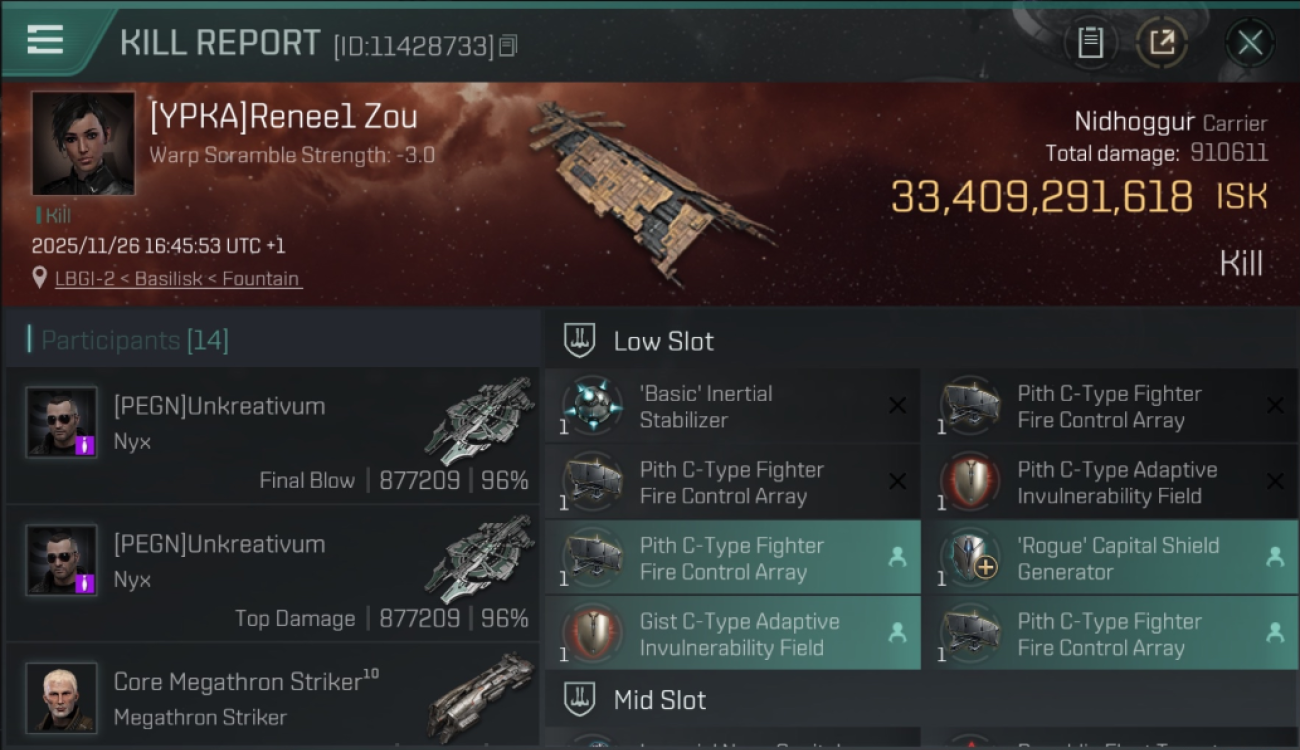Open the Participants [14] list header
This screenshot has height=750, width=1300.
(135, 340)
